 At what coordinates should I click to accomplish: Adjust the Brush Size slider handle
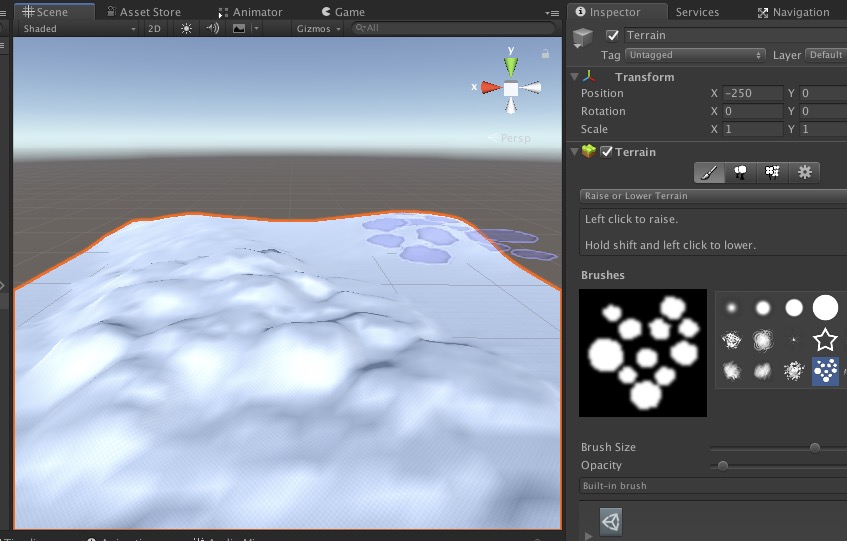click(815, 448)
